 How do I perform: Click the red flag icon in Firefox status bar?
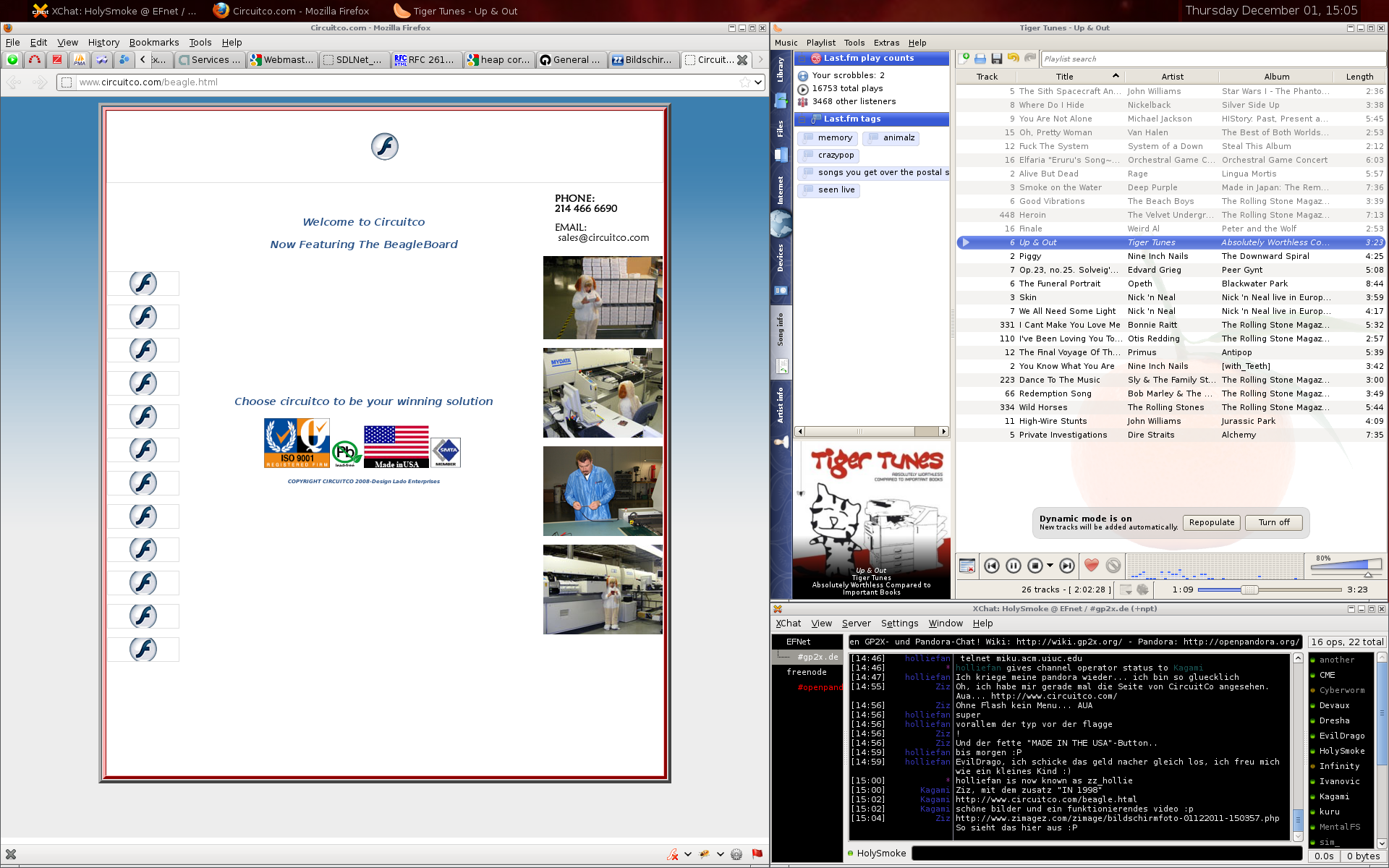(x=757, y=854)
